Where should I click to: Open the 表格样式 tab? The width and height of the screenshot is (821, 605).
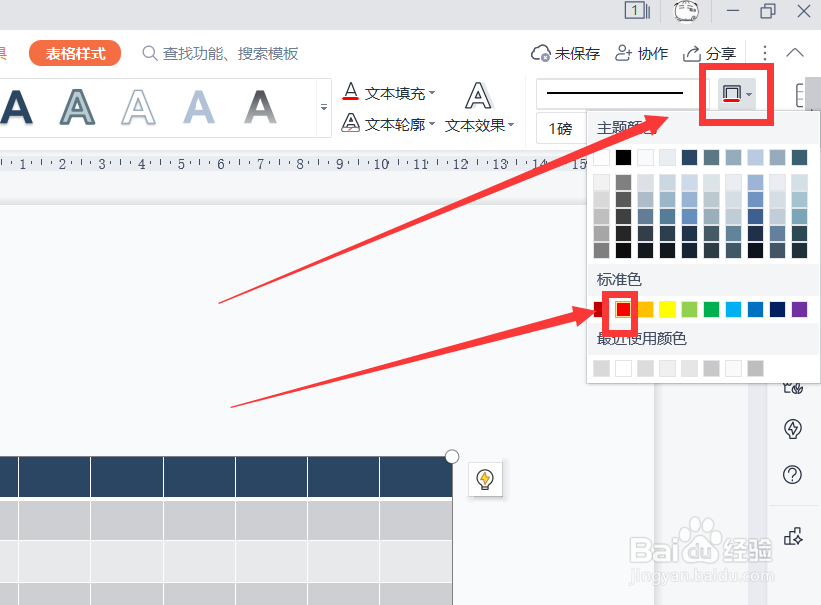pos(75,53)
